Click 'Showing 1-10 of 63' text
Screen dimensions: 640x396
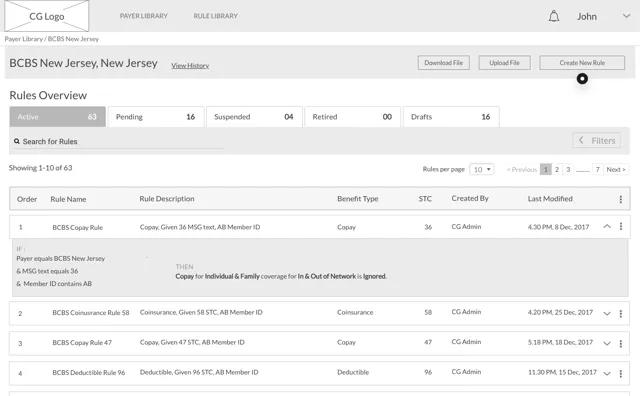tap(40, 168)
